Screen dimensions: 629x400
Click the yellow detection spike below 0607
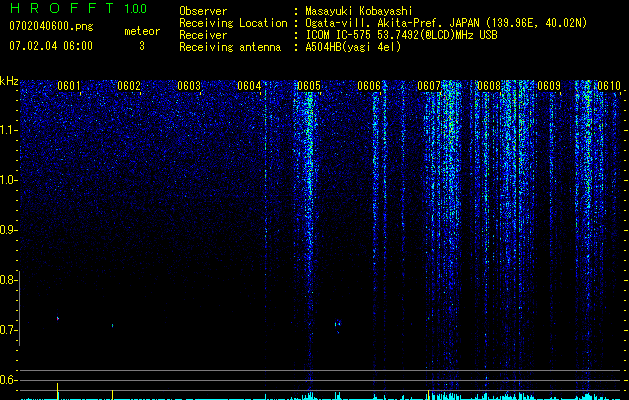[x=428, y=394]
